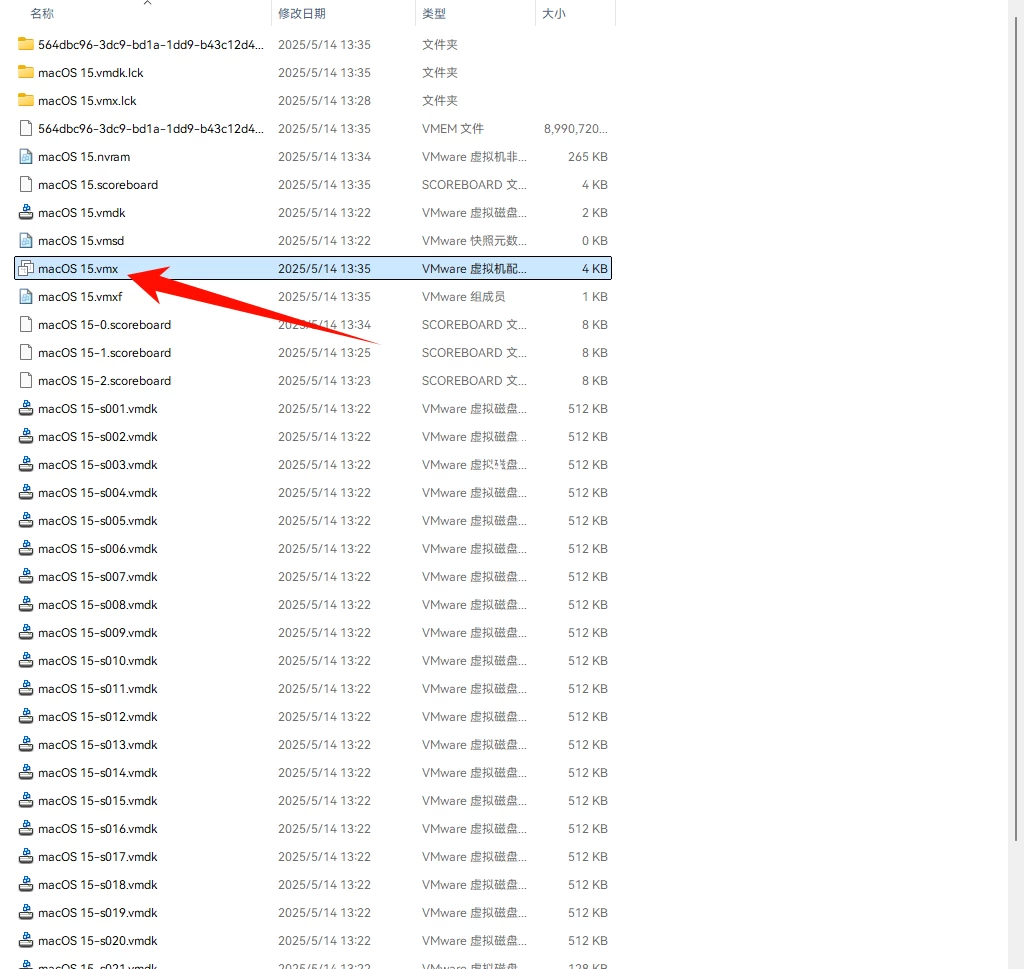Image resolution: width=1024 pixels, height=969 pixels.
Task: Click the file name macOS 15-s018.vmdk
Action: (x=97, y=885)
